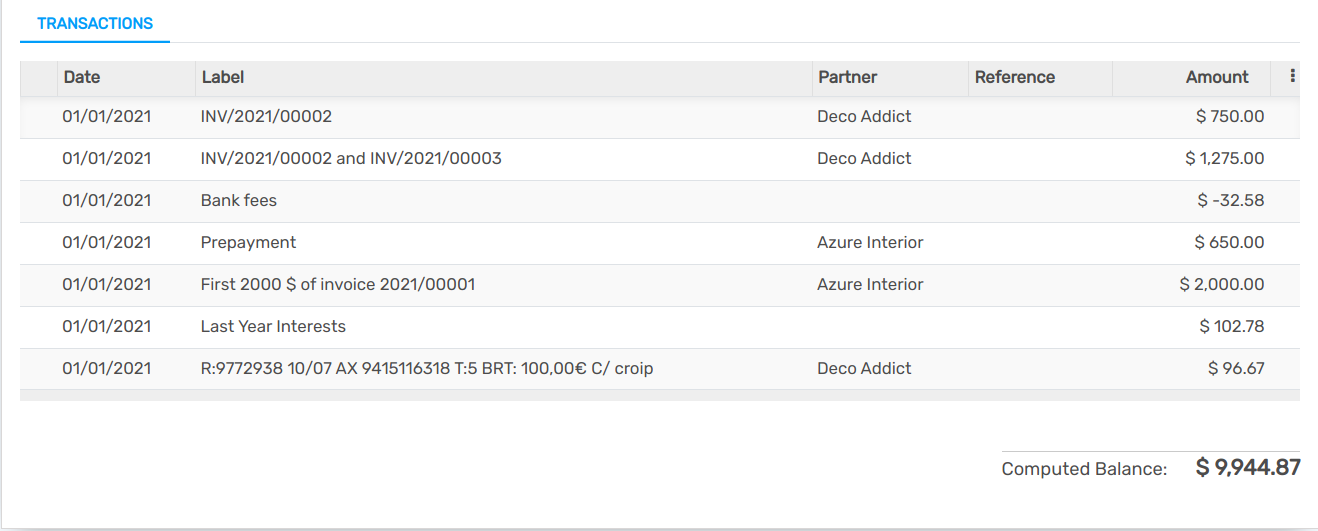
Task: Click empty partner cell for Bank fees
Action: point(890,200)
